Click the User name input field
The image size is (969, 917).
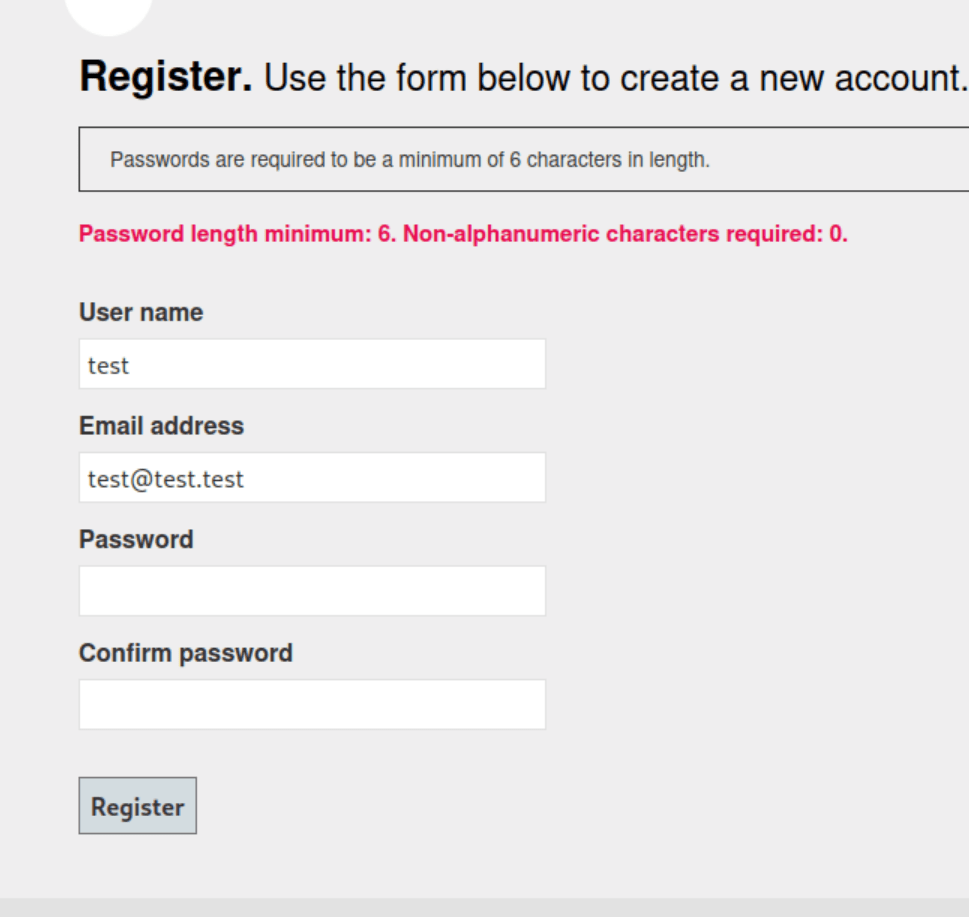(312, 364)
